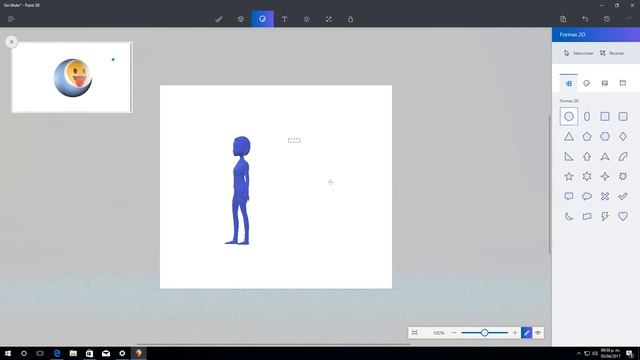Image resolution: width=640 pixels, height=360 pixels.
Task: Open the Remix 3D community icon
Action: (351, 19)
